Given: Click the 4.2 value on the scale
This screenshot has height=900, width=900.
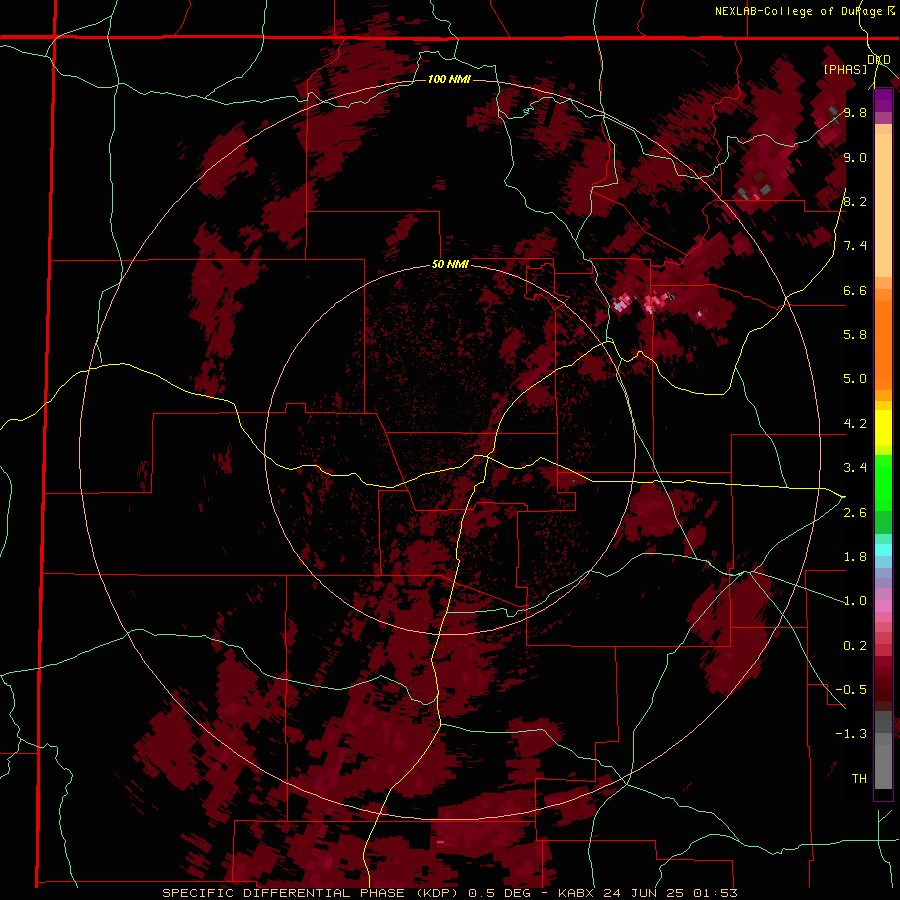Looking at the screenshot, I should (855, 424).
